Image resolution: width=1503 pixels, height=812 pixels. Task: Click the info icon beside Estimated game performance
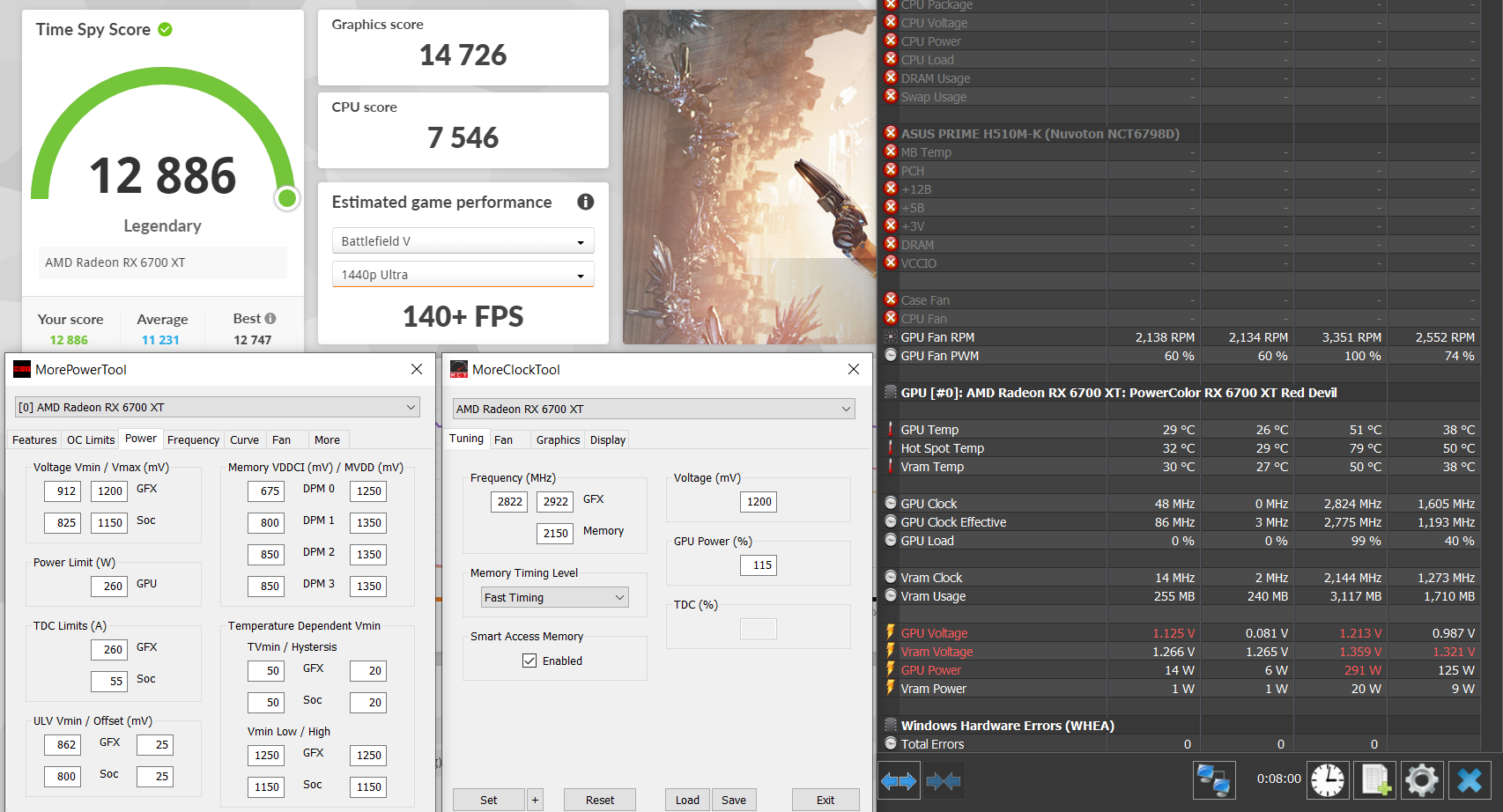tap(585, 202)
